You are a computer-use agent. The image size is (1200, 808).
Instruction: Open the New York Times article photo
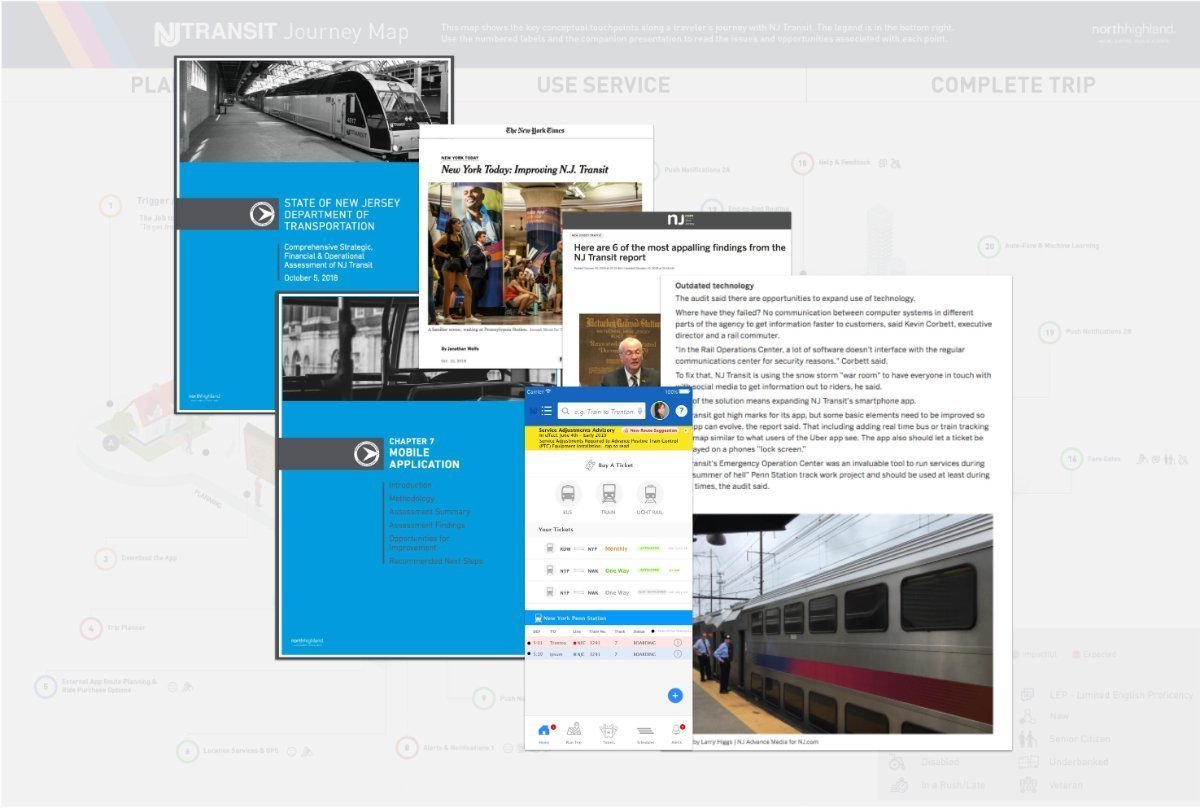point(535,251)
